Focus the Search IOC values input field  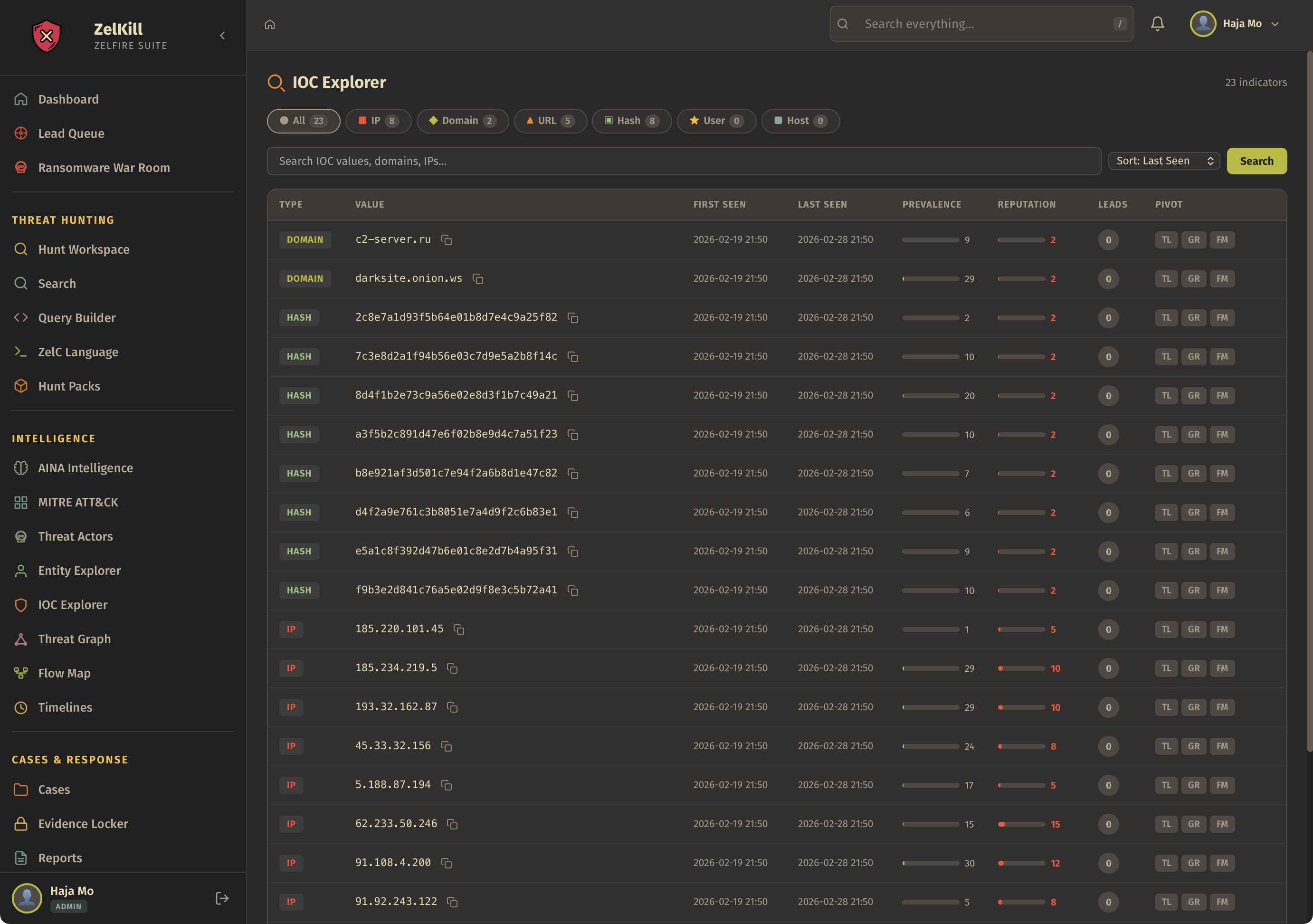pyautogui.click(x=684, y=161)
